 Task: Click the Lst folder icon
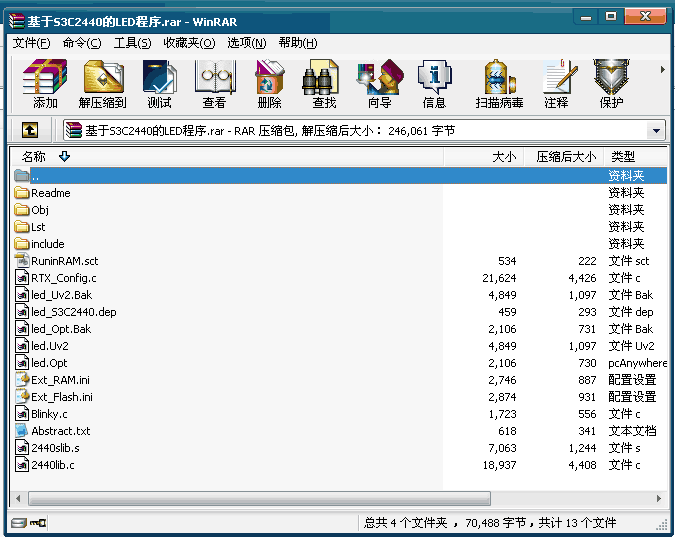pyautogui.click(x=22, y=227)
